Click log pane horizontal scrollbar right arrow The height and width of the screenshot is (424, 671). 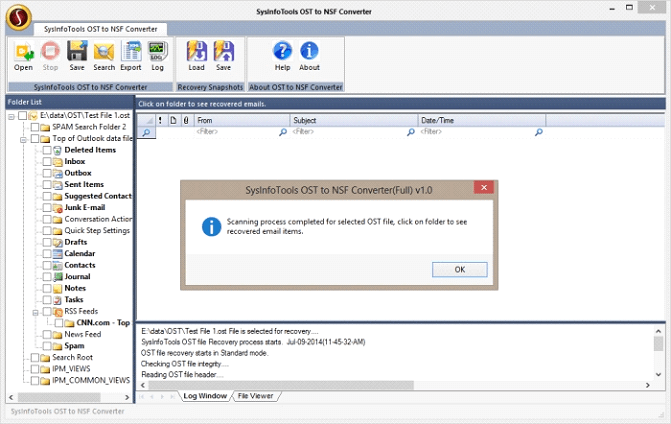648,385
